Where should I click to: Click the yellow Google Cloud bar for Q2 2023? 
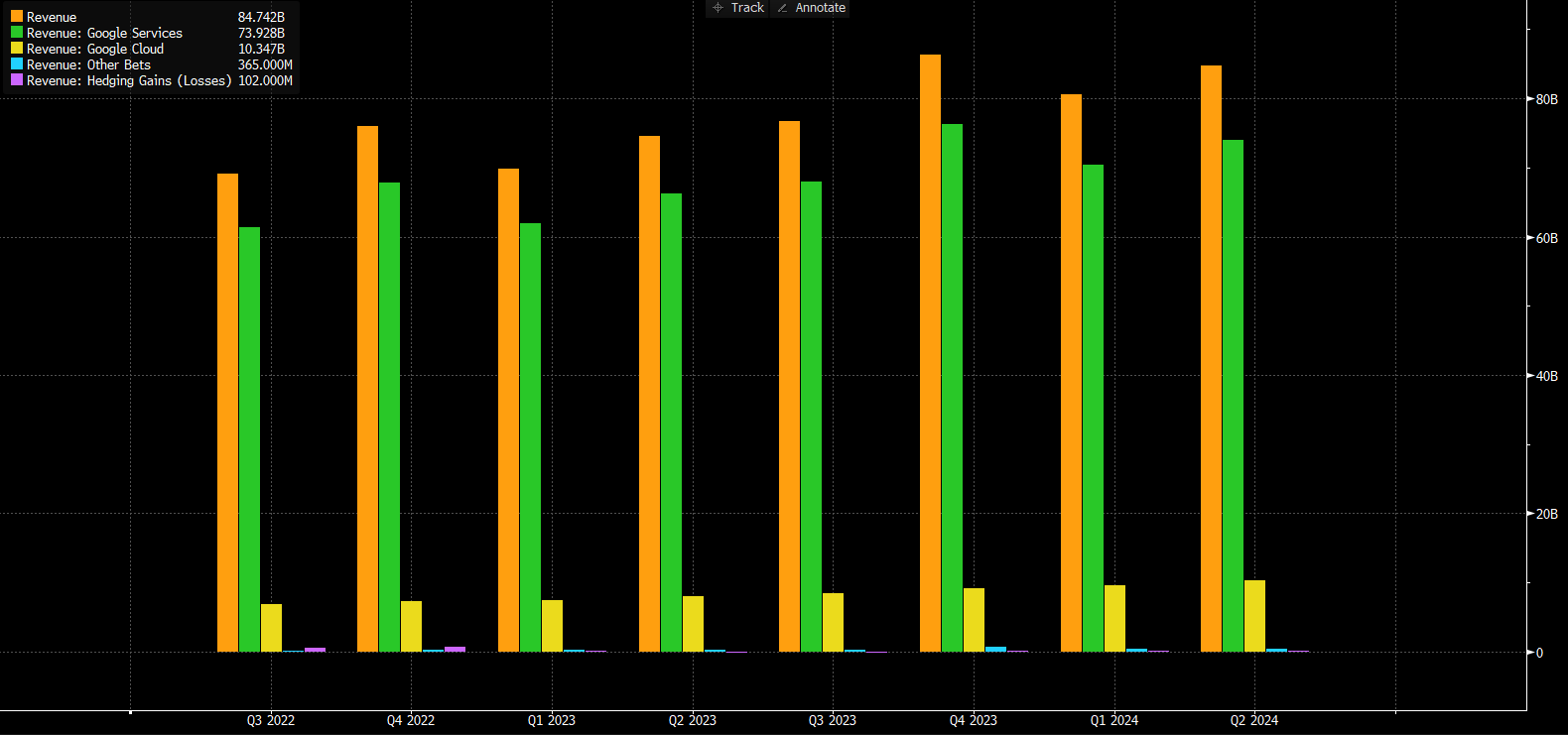tap(693, 624)
